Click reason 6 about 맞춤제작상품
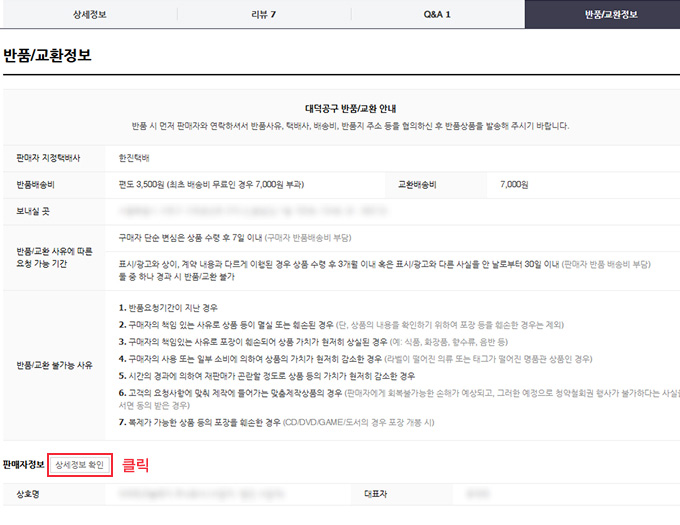The height and width of the screenshot is (525, 680). (x=399, y=399)
